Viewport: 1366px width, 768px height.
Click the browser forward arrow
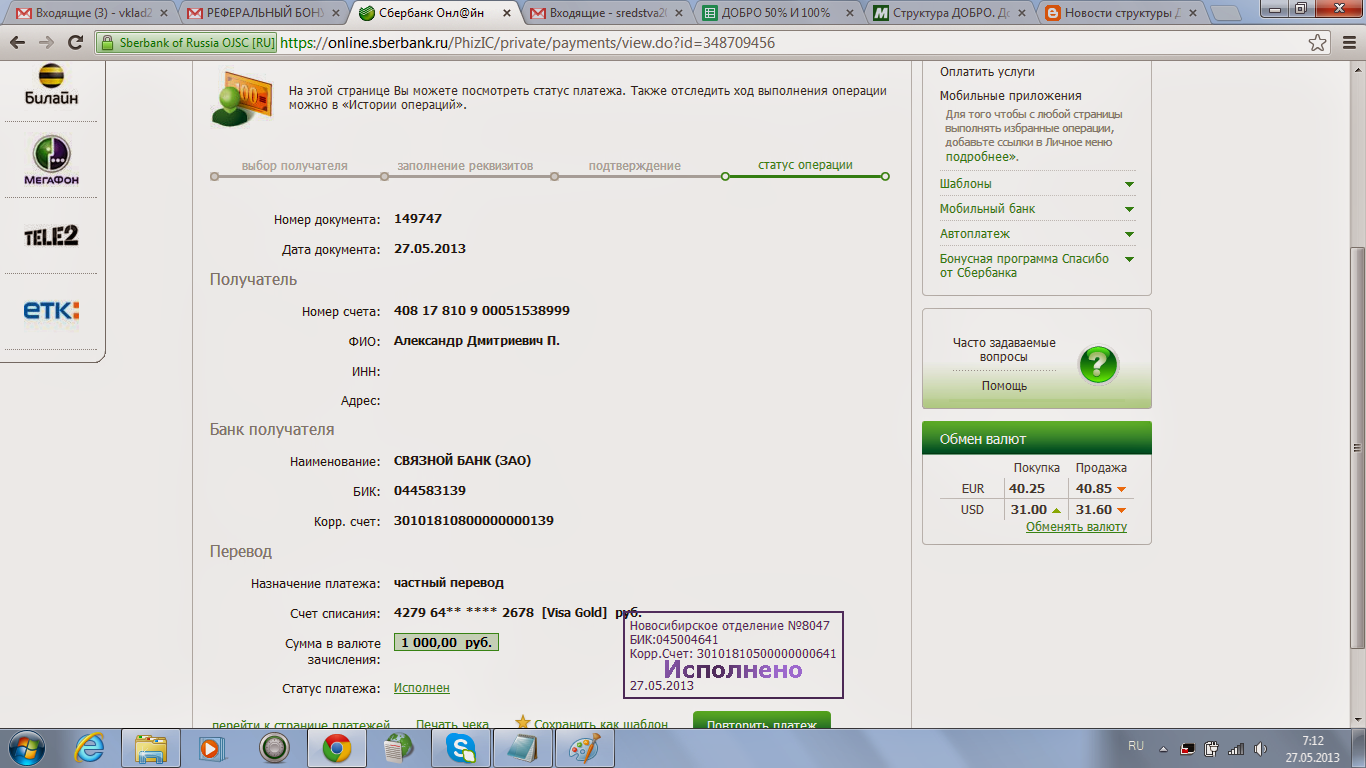pyautogui.click(x=46, y=43)
